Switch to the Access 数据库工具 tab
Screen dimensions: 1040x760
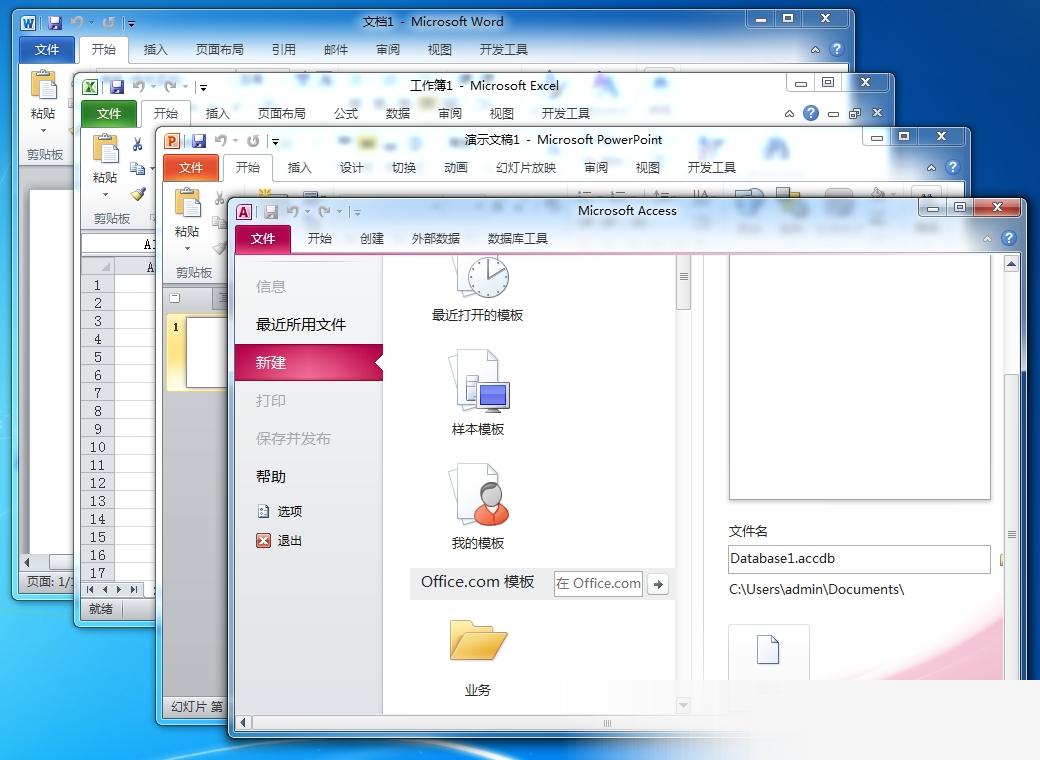(518, 239)
